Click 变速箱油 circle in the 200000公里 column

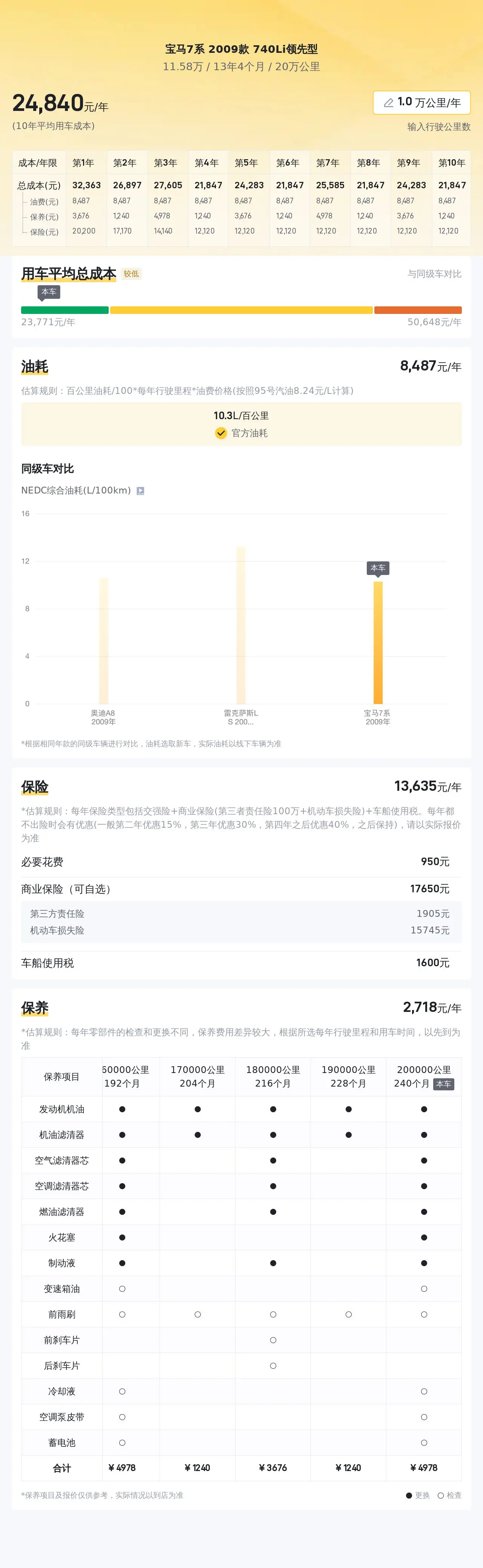tap(424, 1288)
